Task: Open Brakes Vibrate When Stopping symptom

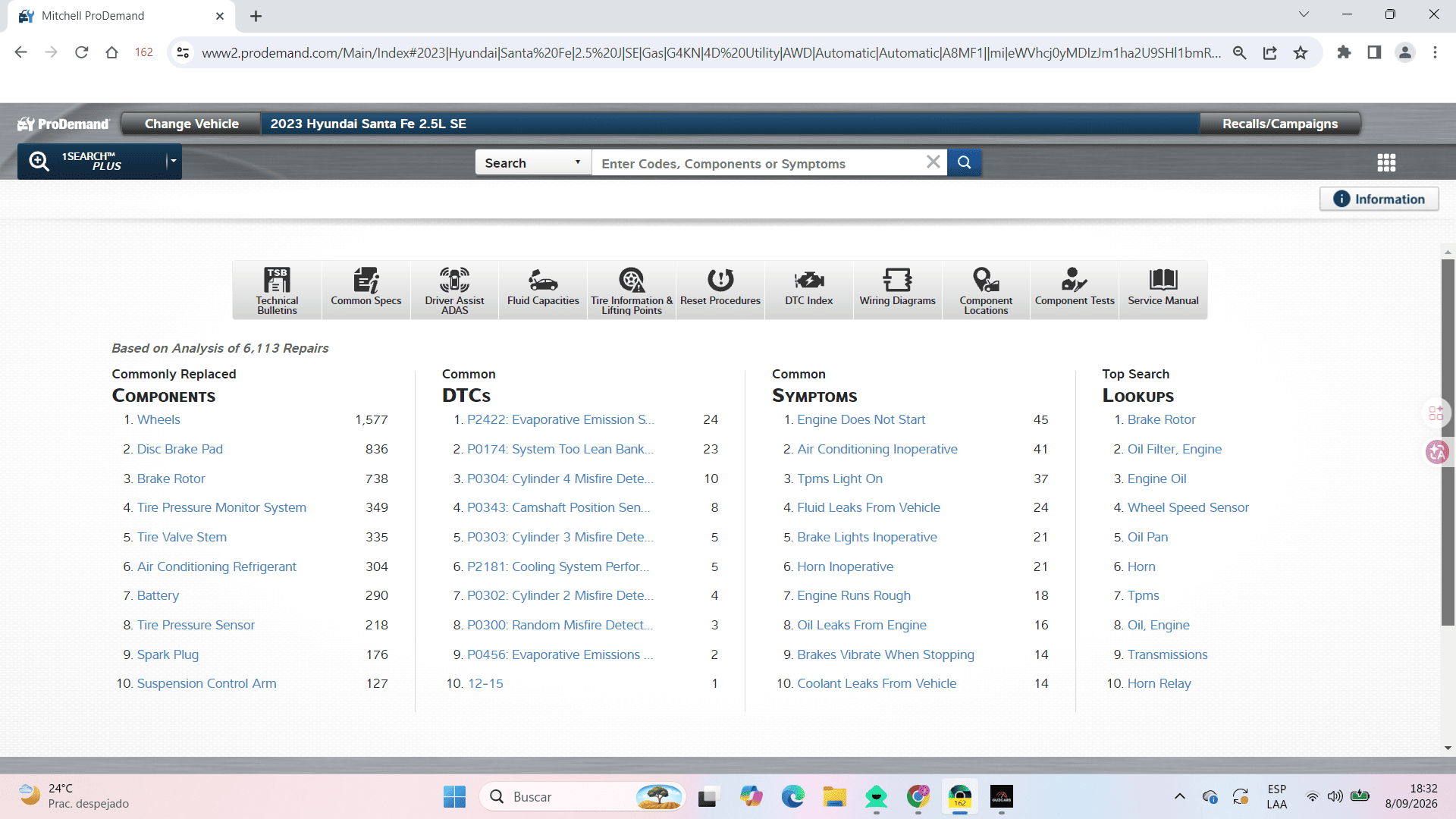Action: point(886,654)
